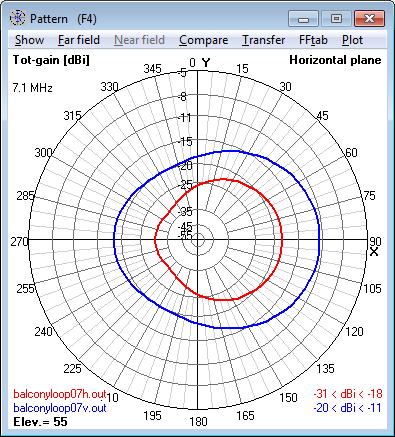The image size is (395, 437).
Task: Click the 225 degree angle label
Action: 72,368
